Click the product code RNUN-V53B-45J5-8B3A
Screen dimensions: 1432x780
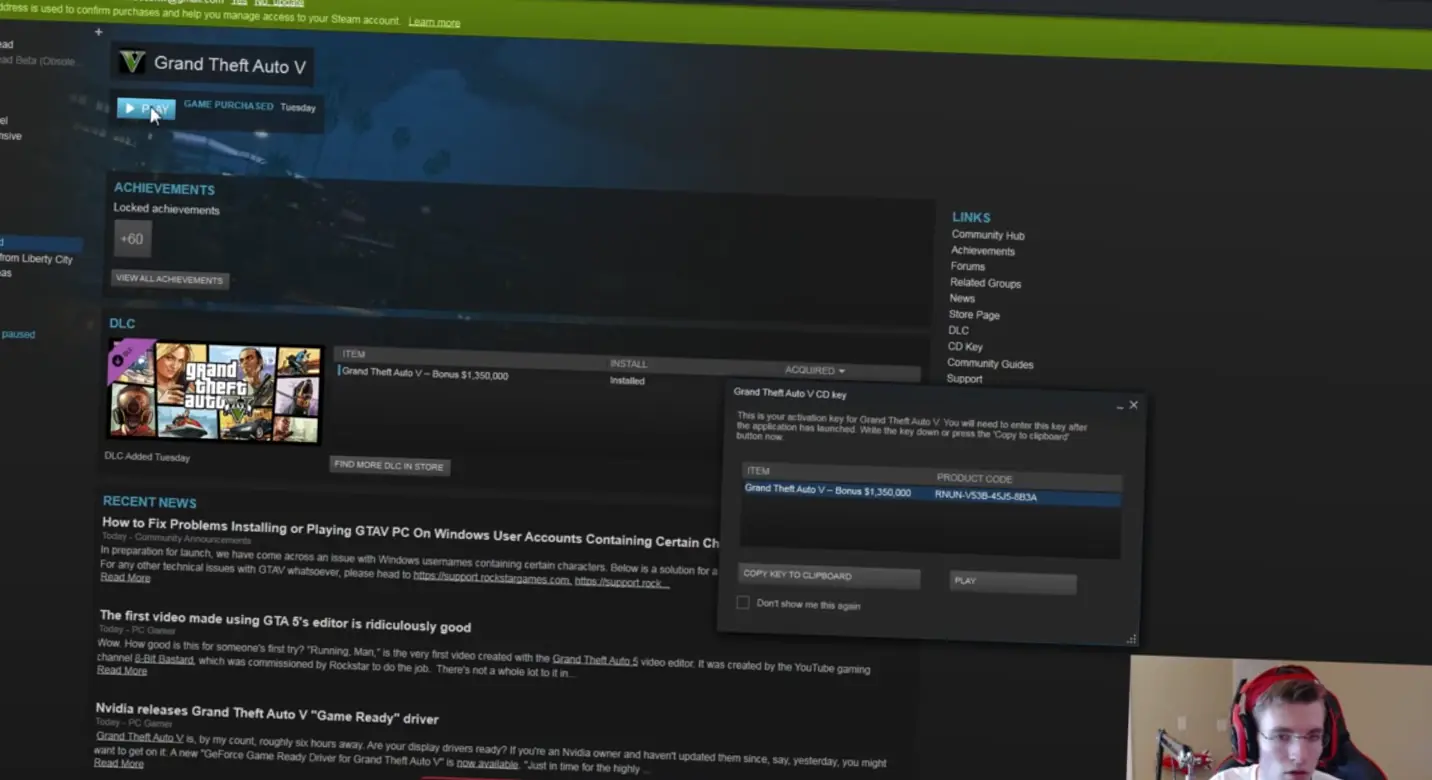986,496
